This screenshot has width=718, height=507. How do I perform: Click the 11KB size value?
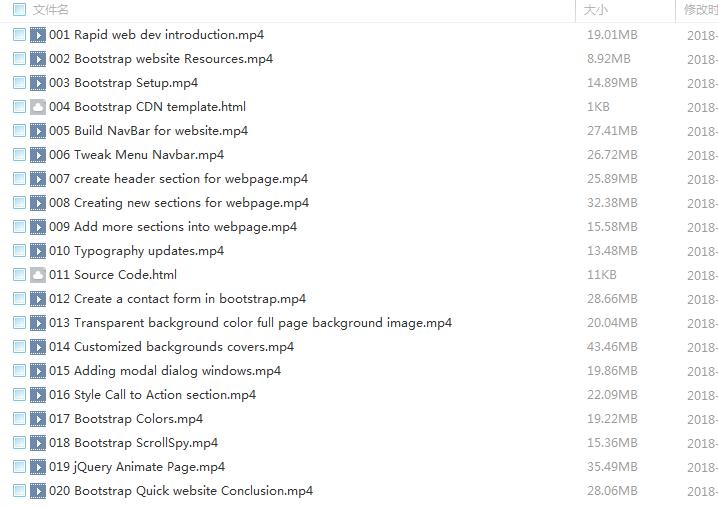click(602, 275)
